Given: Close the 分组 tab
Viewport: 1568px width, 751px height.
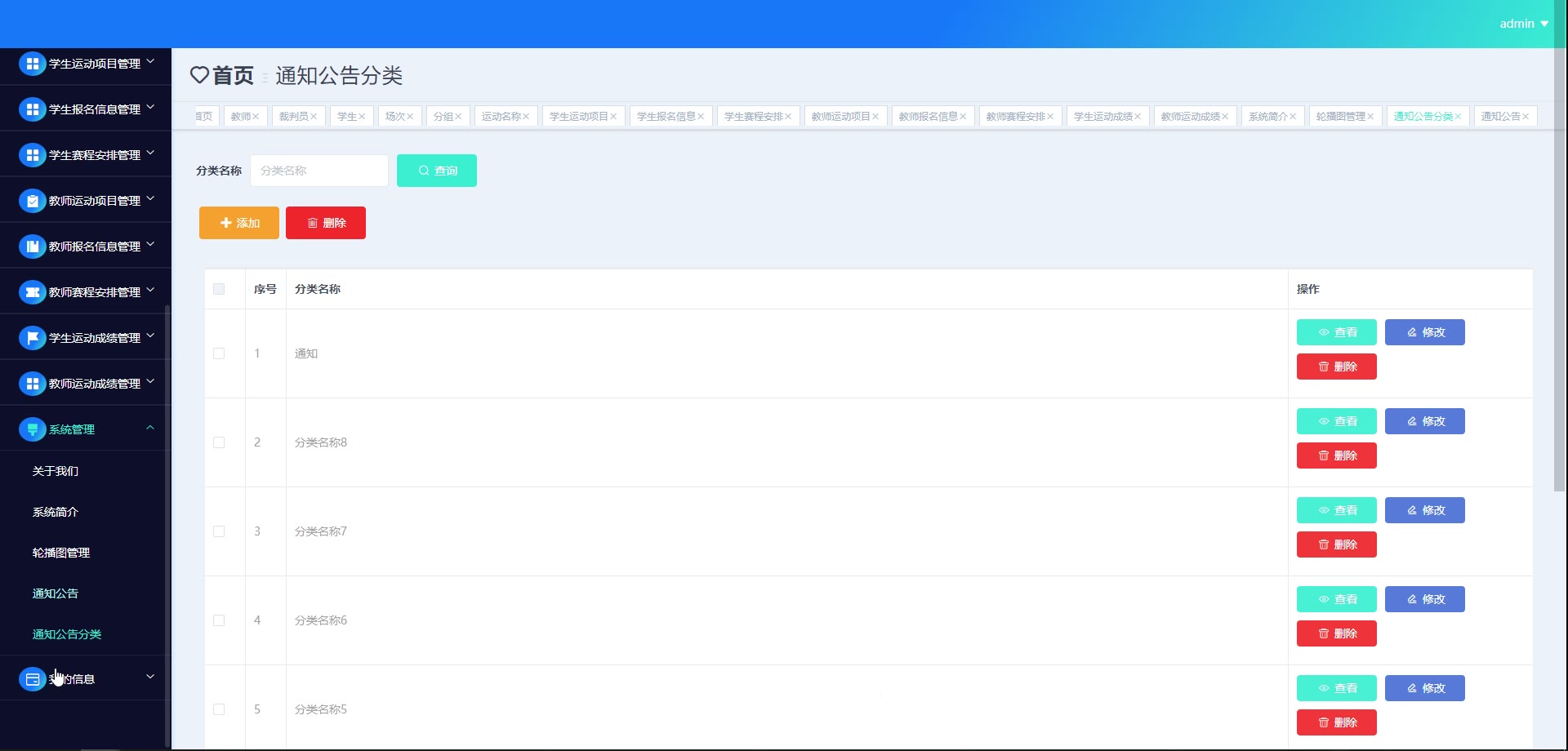Looking at the screenshot, I should click(458, 117).
